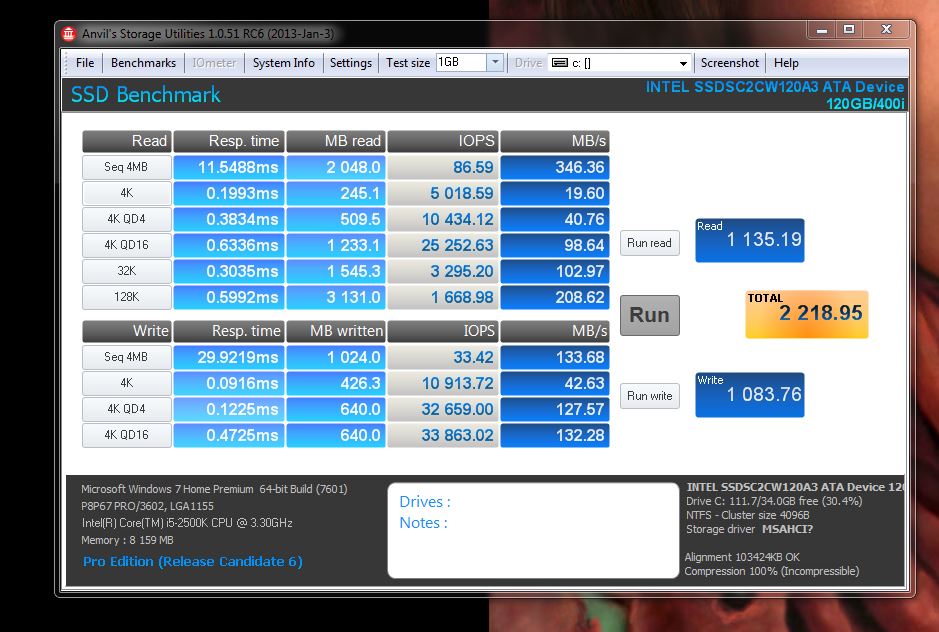This screenshot has height=632, width=939.
Task: Click the TOTAL score 2 218.95 box
Action: 807,314
